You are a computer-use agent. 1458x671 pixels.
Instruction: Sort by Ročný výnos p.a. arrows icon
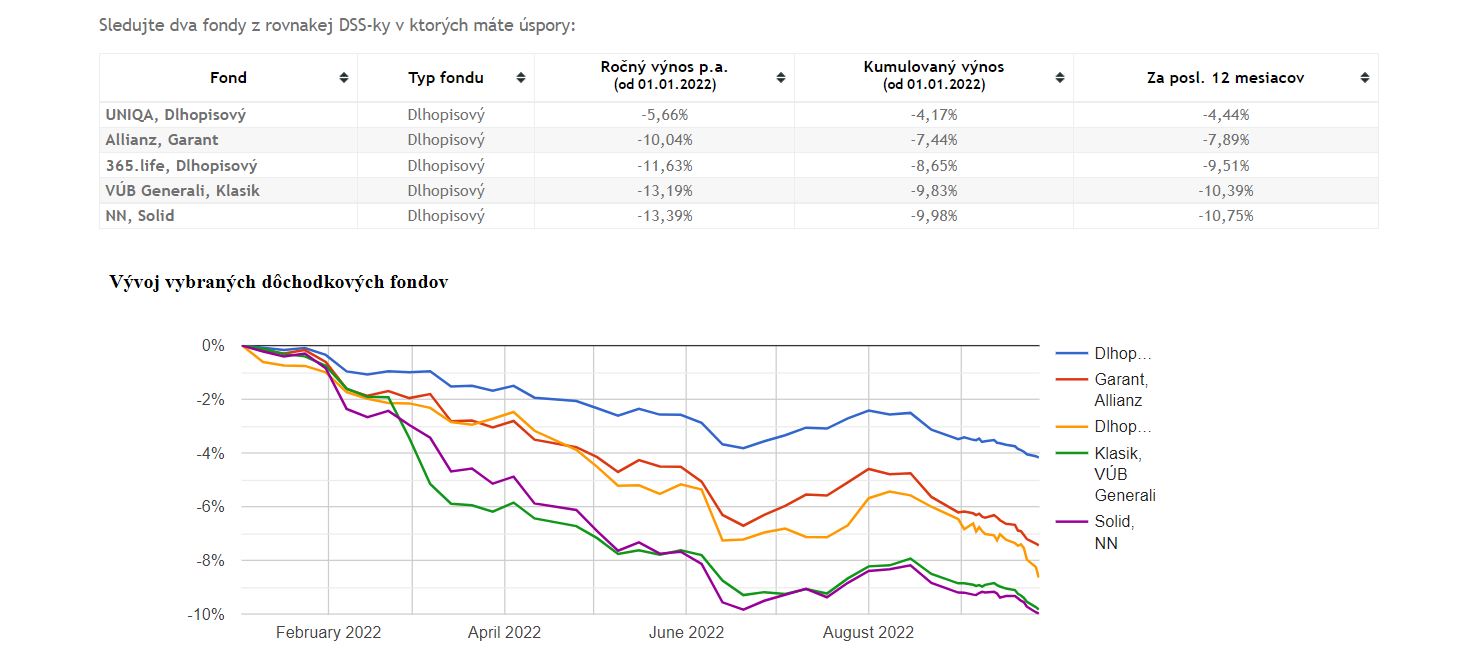(x=781, y=78)
